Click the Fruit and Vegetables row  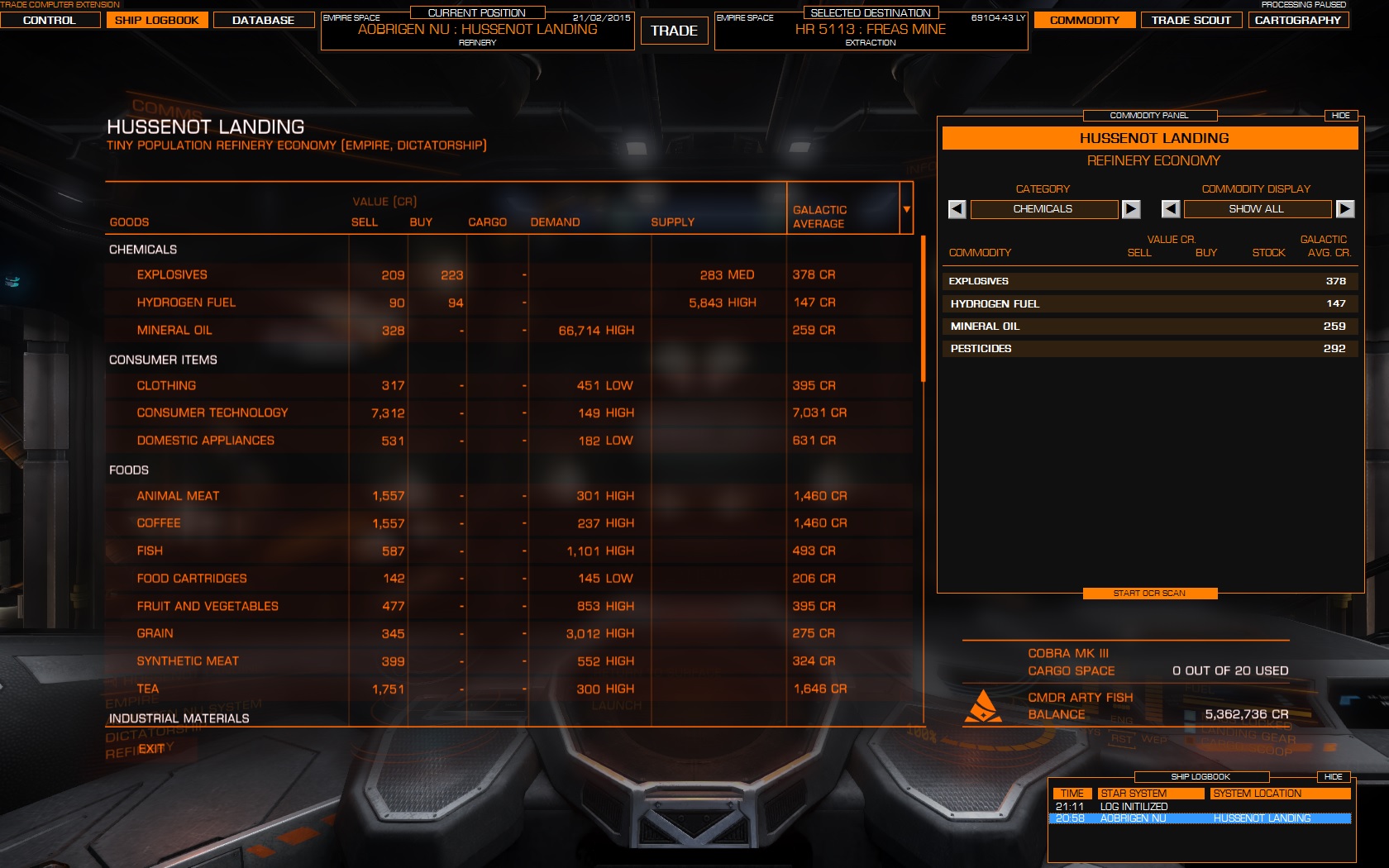coord(508,606)
